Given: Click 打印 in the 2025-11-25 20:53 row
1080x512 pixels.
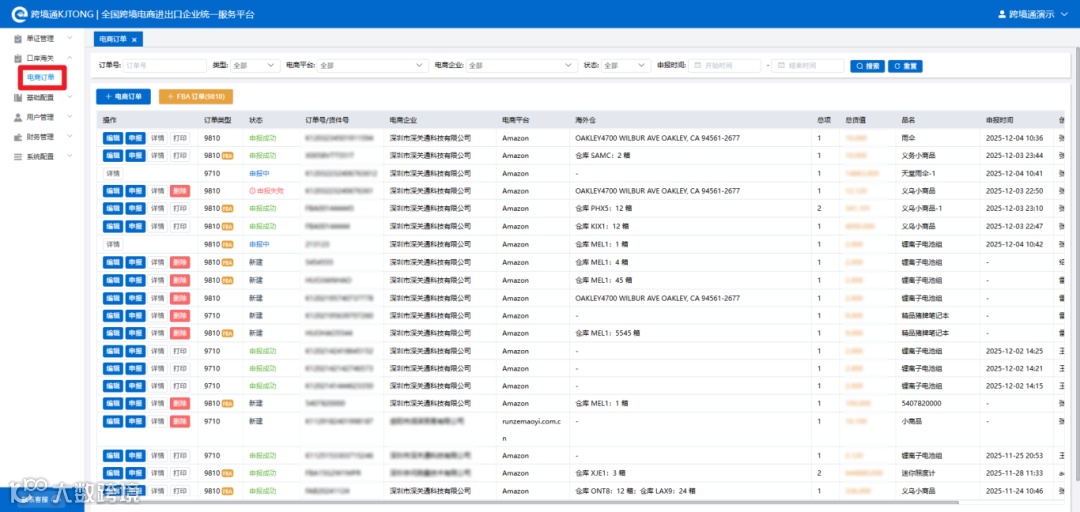Looking at the screenshot, I should tap(179, 455).
